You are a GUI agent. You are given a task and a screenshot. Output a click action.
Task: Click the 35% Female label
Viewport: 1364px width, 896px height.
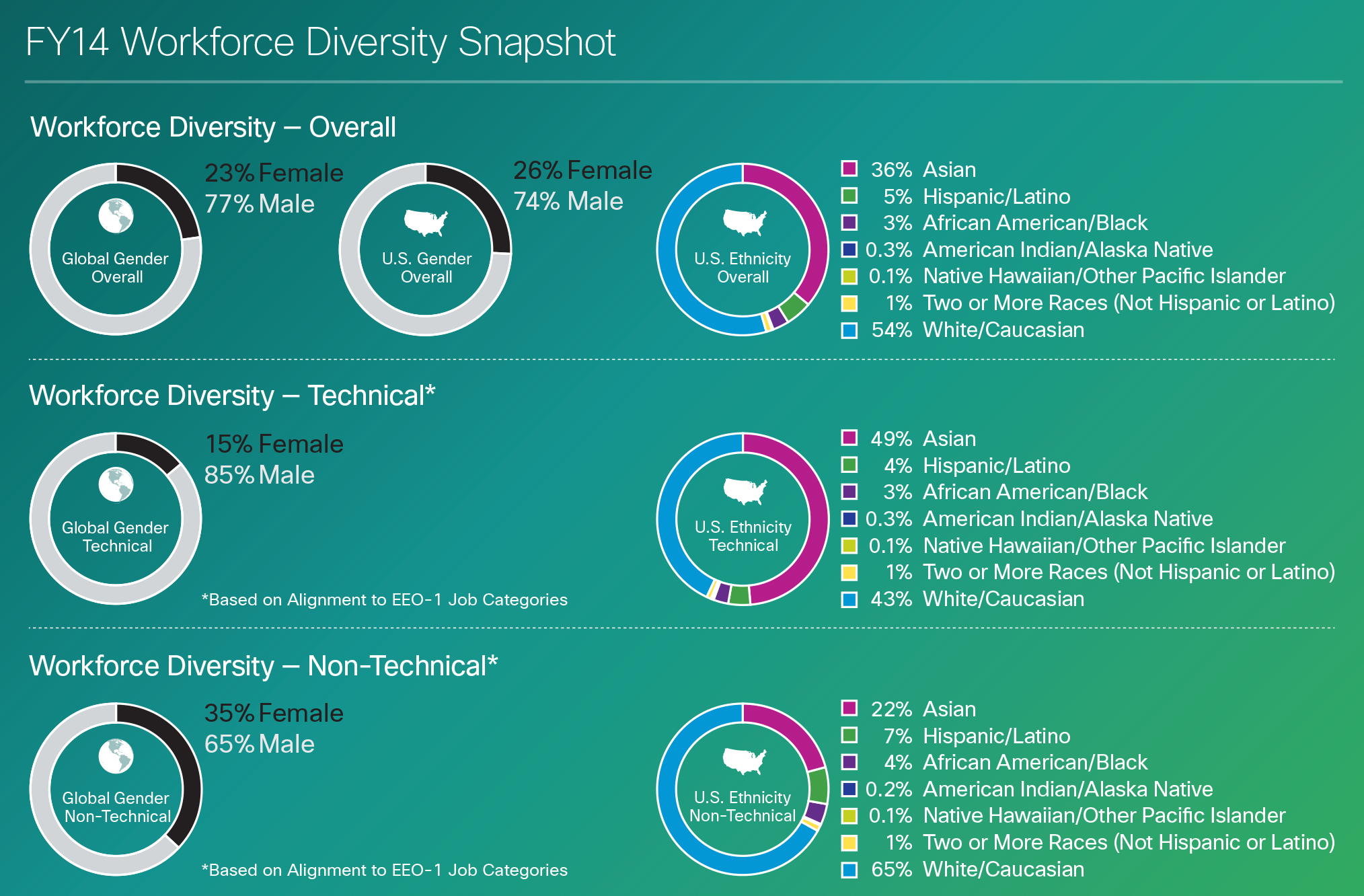(x=274, y=713)
